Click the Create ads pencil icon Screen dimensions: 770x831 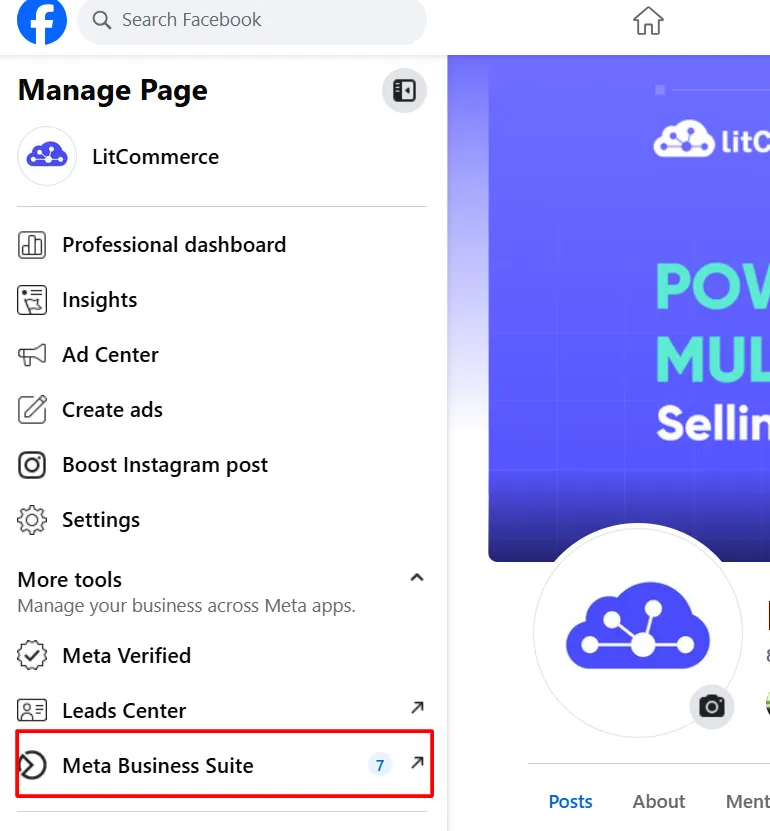click(x=32, y=410)
